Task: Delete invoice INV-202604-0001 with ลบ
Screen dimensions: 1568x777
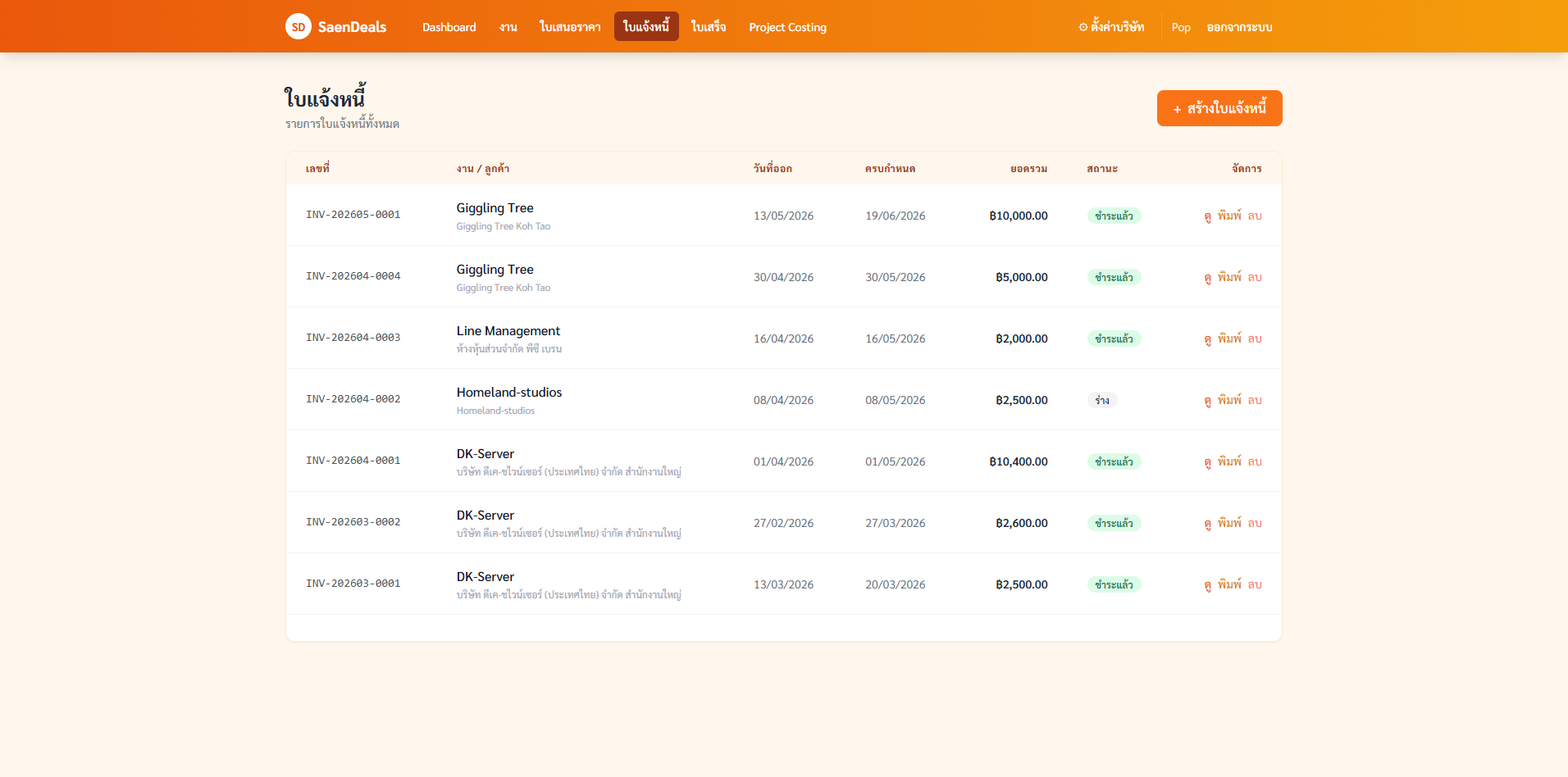Action: [x=1255, y=462]
